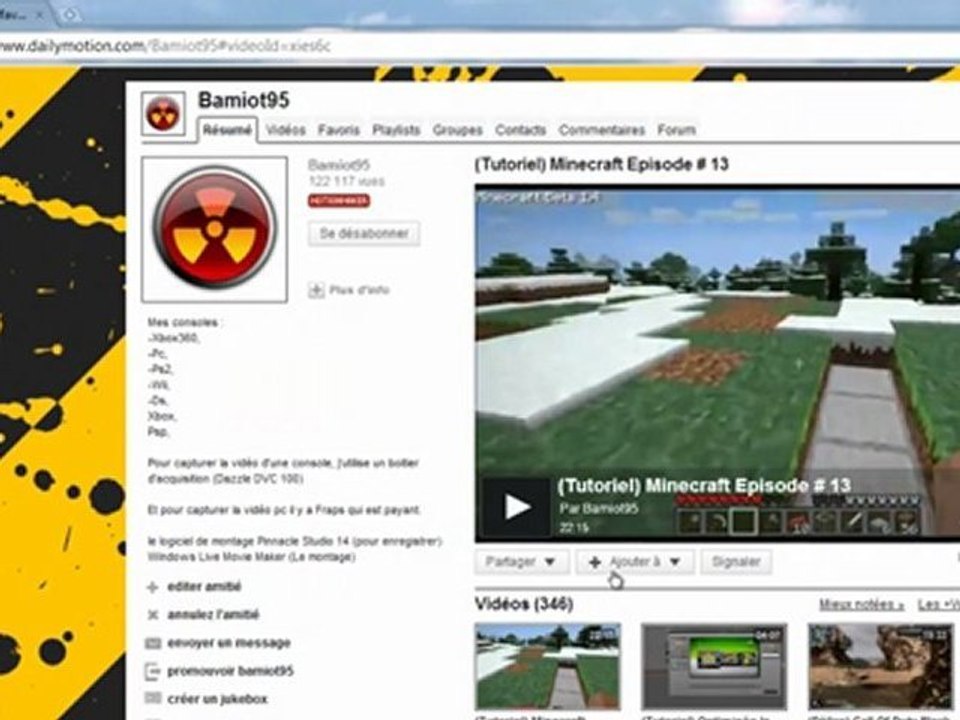Click the editer amitié link
960x720 pixels.
(x=204, y=587)
